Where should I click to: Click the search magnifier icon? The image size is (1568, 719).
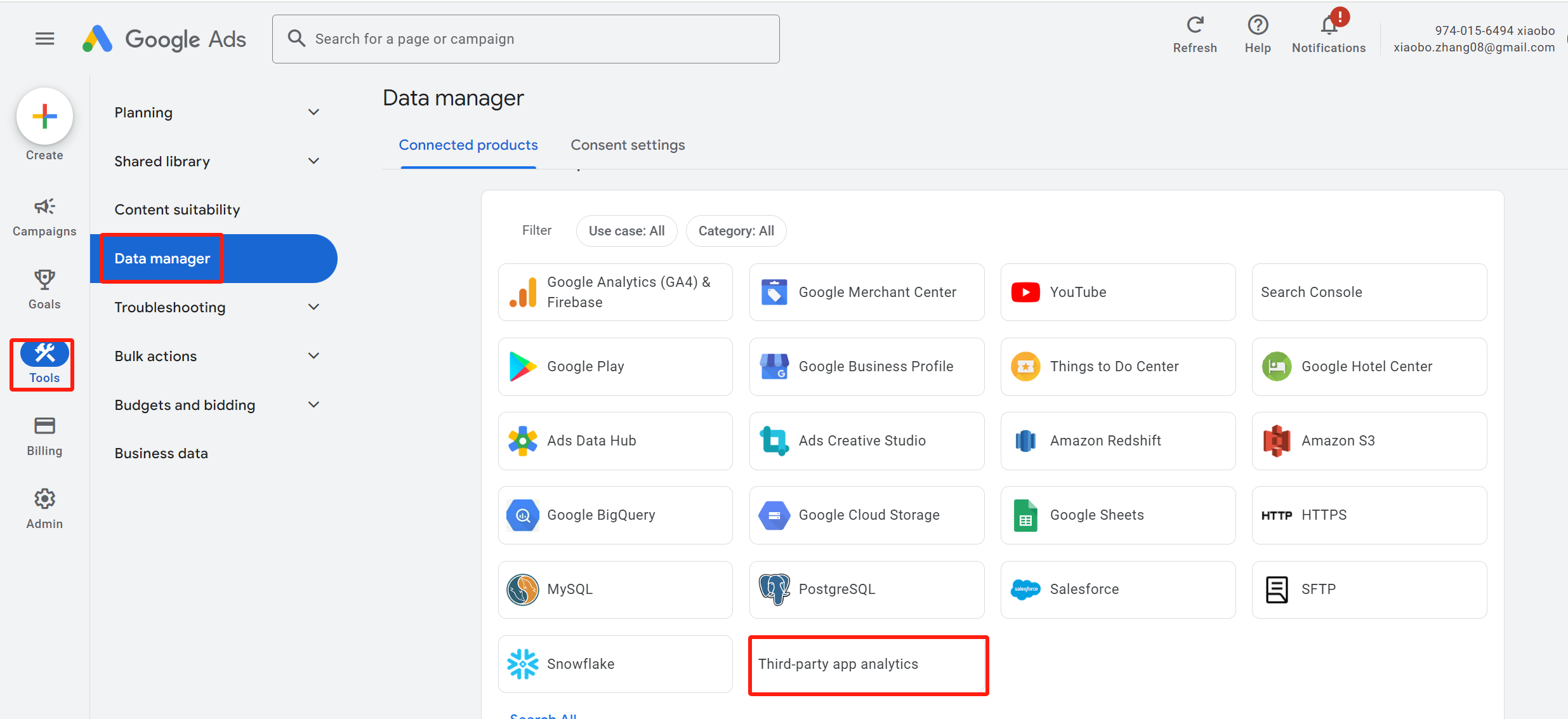click(x=296, y=39)
